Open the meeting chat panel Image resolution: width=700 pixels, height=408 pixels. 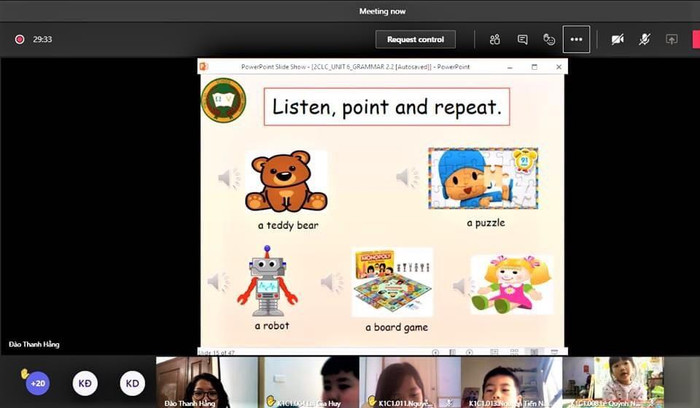(x=522, y=39)
